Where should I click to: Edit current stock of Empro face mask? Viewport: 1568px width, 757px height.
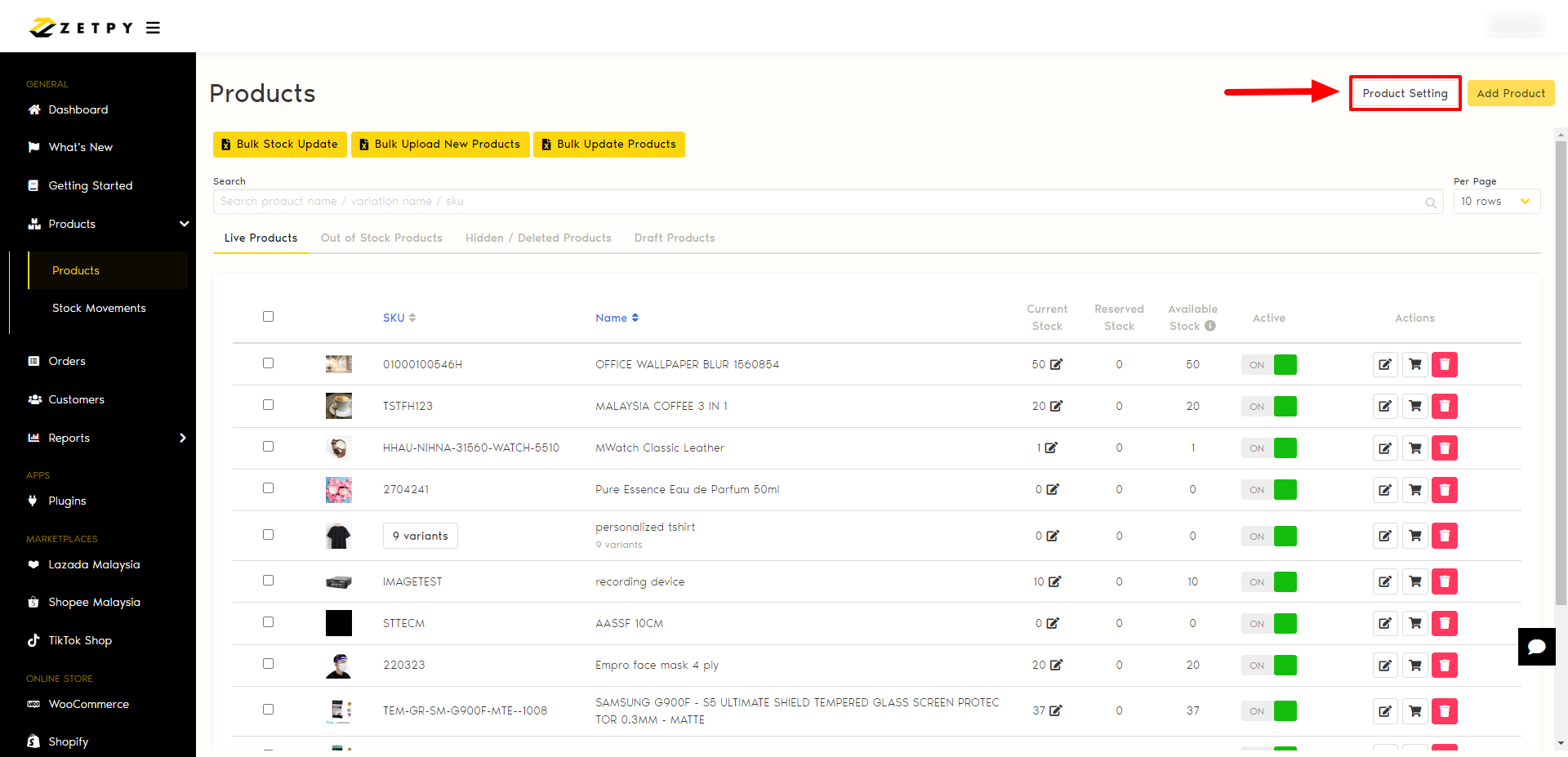(1056, 665)
